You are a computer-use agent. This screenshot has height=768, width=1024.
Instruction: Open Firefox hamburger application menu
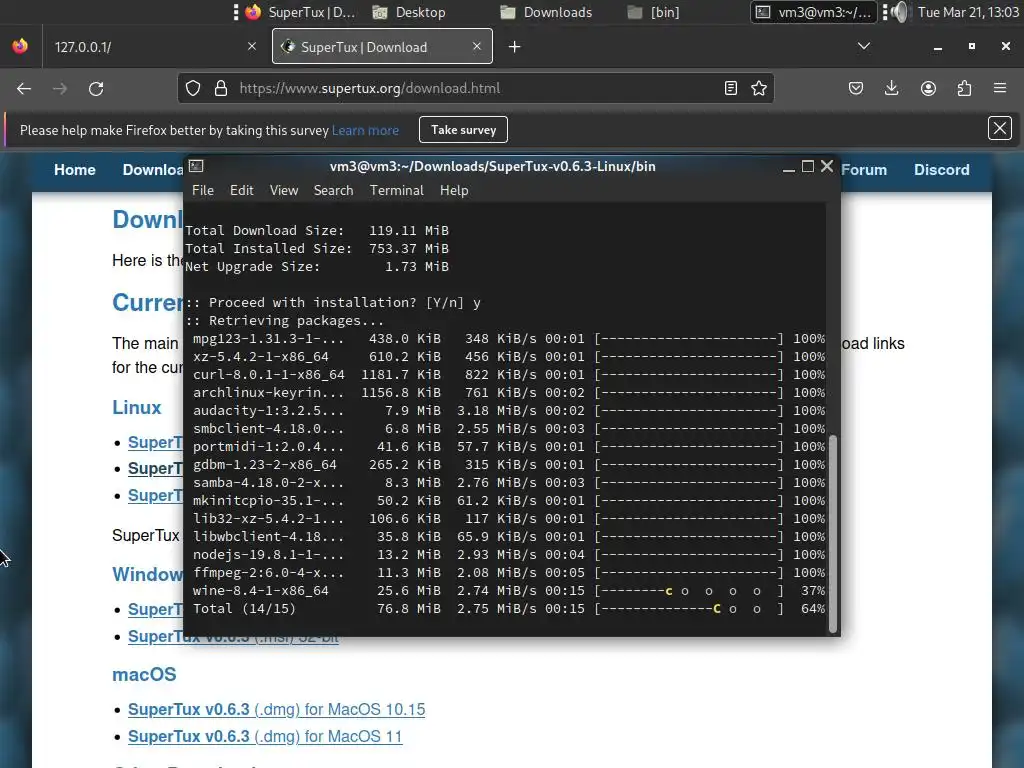coord(1000,88)
